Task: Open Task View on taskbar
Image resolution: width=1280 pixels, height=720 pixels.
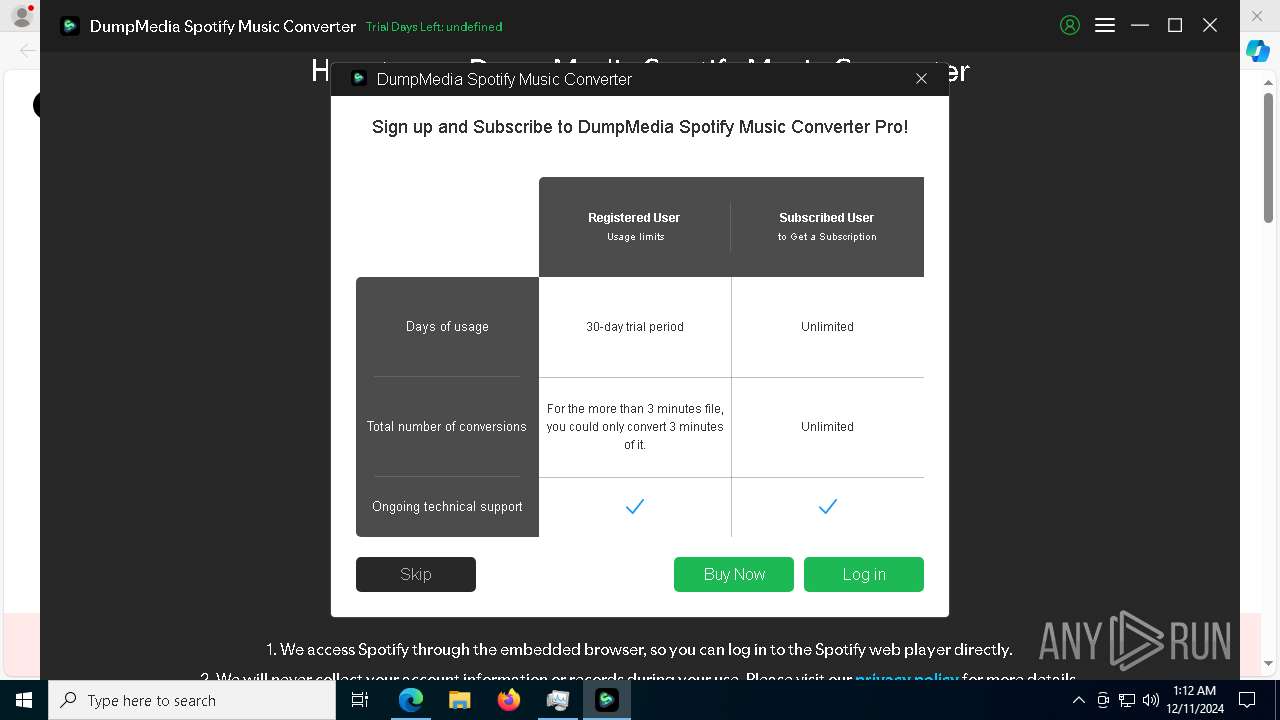Action: [360, 700]
